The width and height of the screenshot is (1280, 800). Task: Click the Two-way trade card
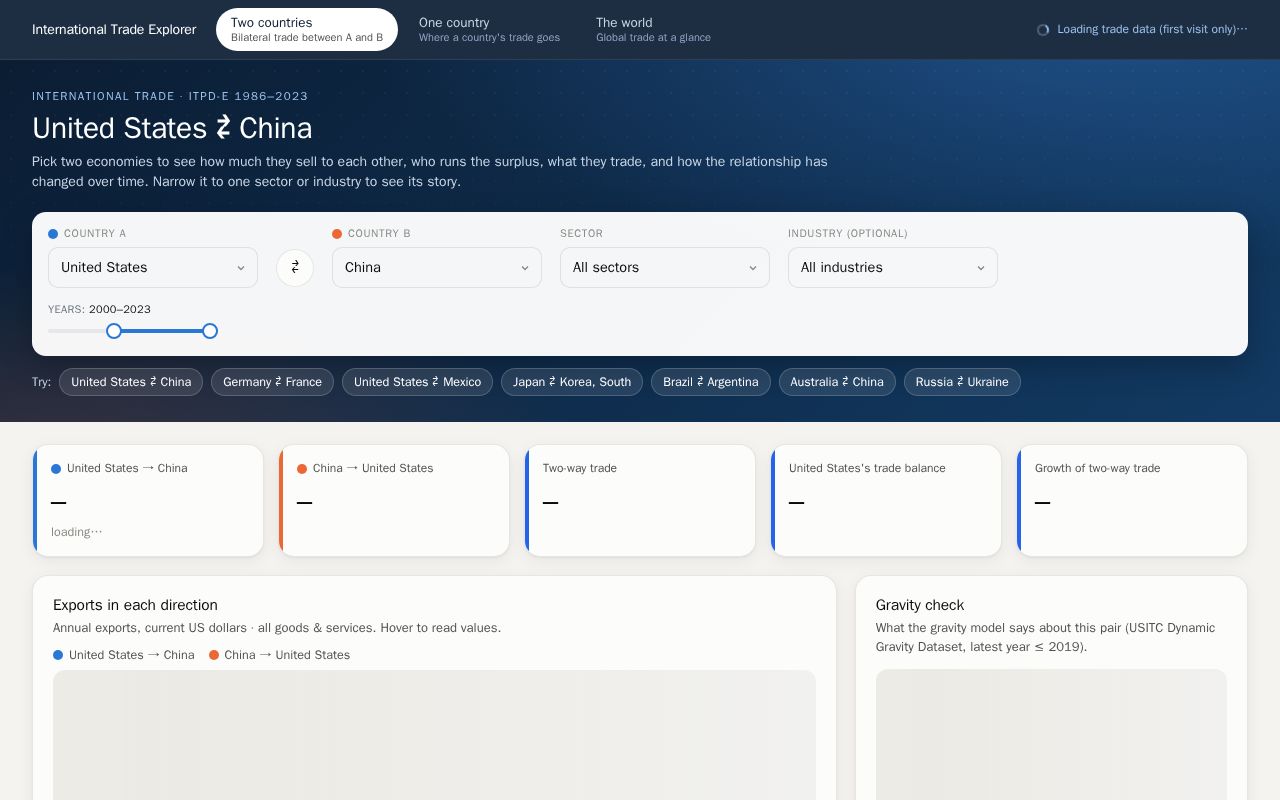(640, 500)
